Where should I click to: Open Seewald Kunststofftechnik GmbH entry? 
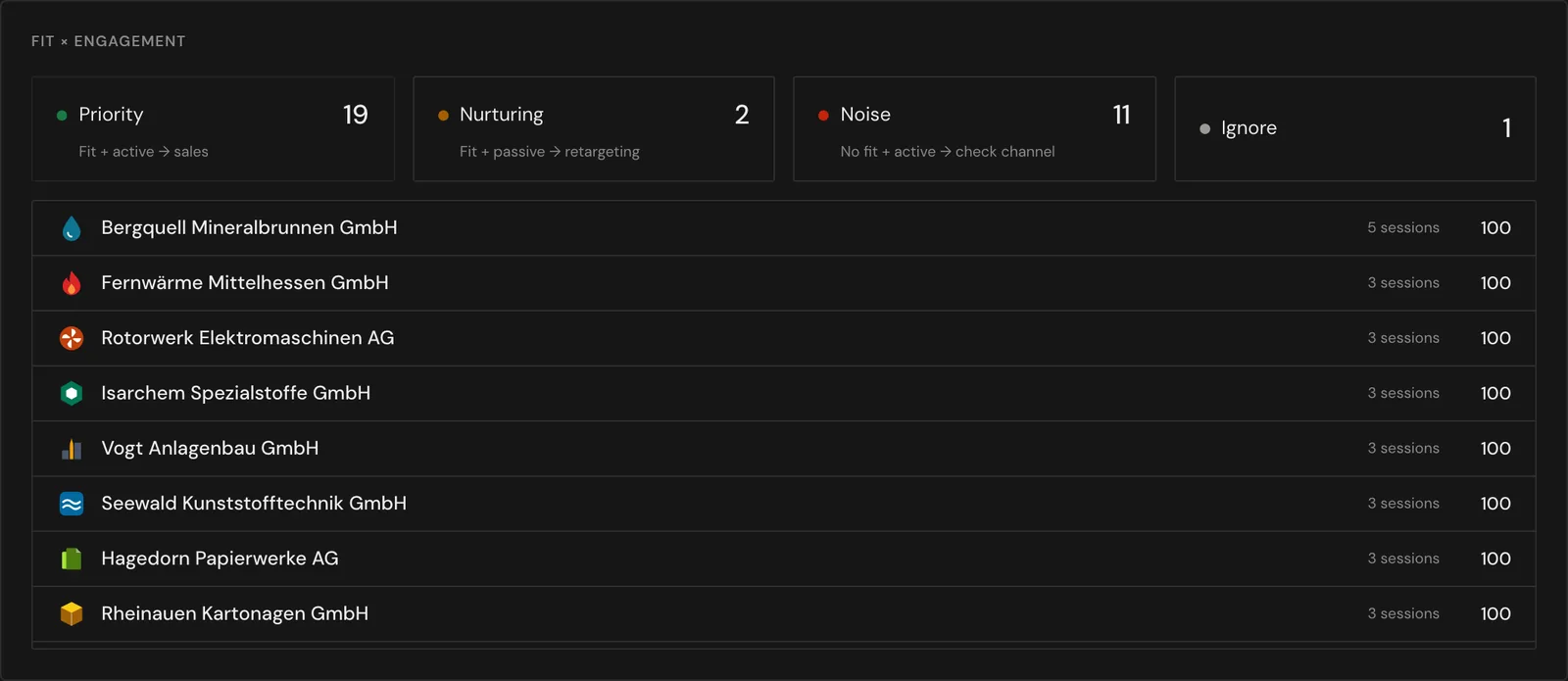point(784,504)
